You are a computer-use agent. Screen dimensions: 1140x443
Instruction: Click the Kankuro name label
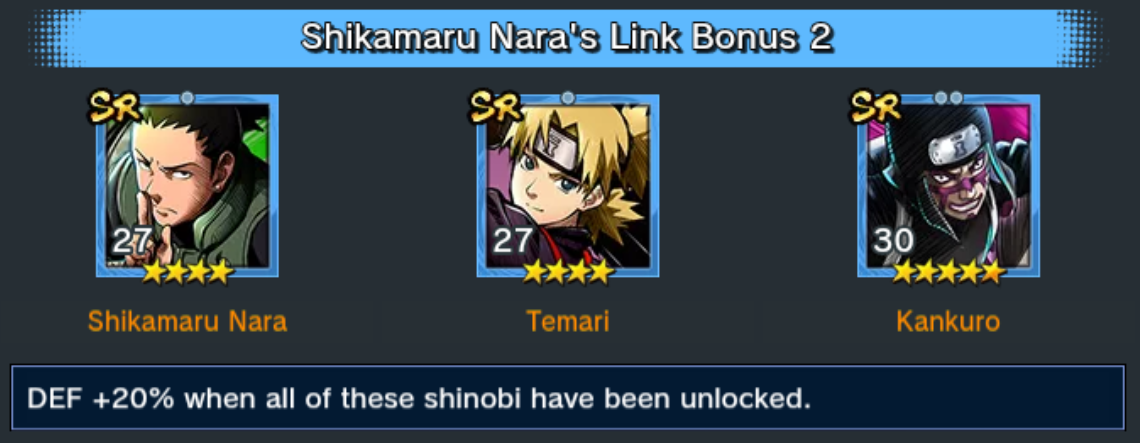tap(948, 321)
